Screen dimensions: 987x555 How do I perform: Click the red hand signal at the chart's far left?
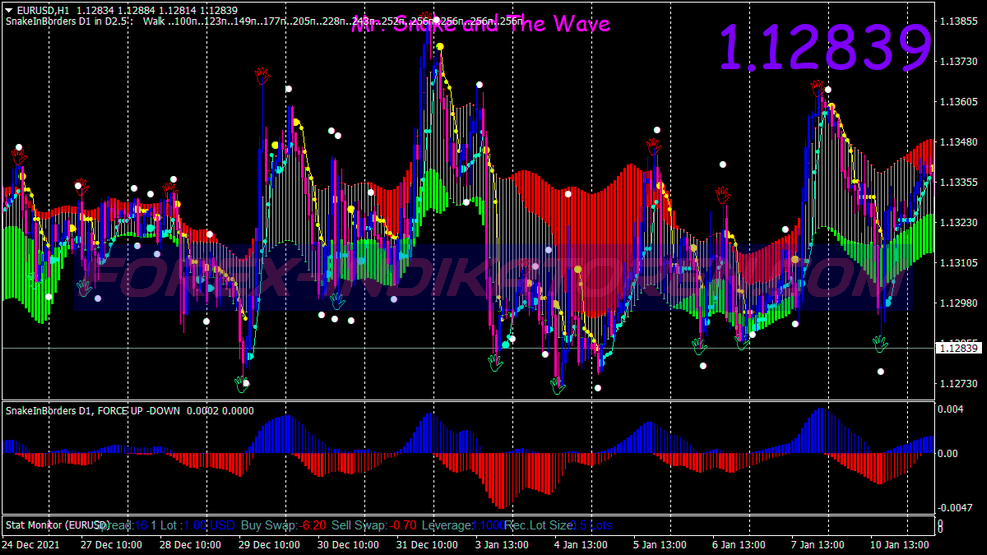[x=19, y=154]
